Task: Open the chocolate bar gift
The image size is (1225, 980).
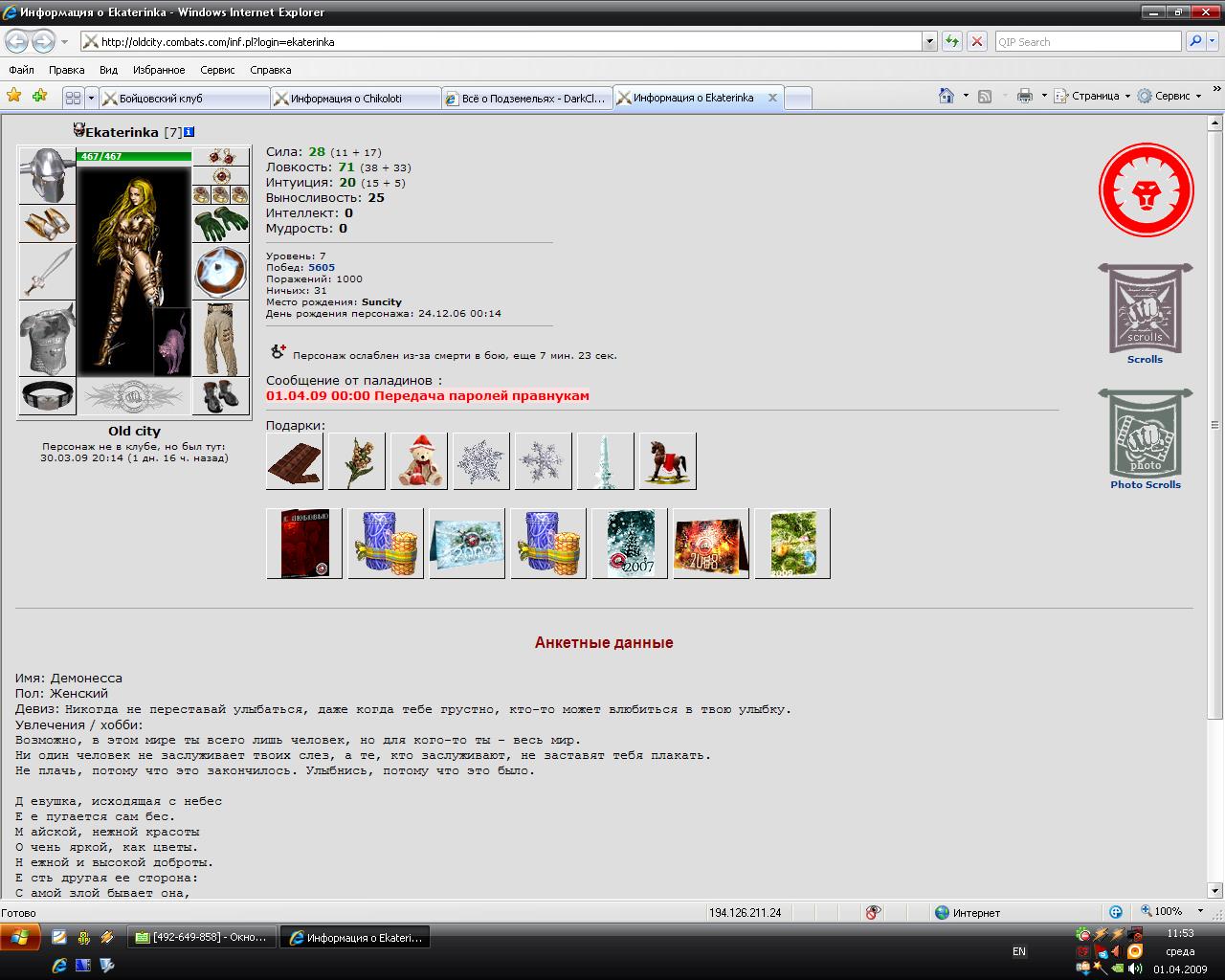Action: pyautogui.click(x=295, y=461)
